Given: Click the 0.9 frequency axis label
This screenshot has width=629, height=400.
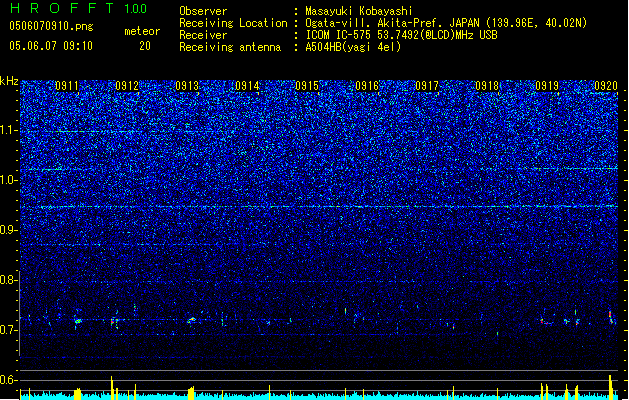Looking at the screenshot, I should (x=7, y=230).
